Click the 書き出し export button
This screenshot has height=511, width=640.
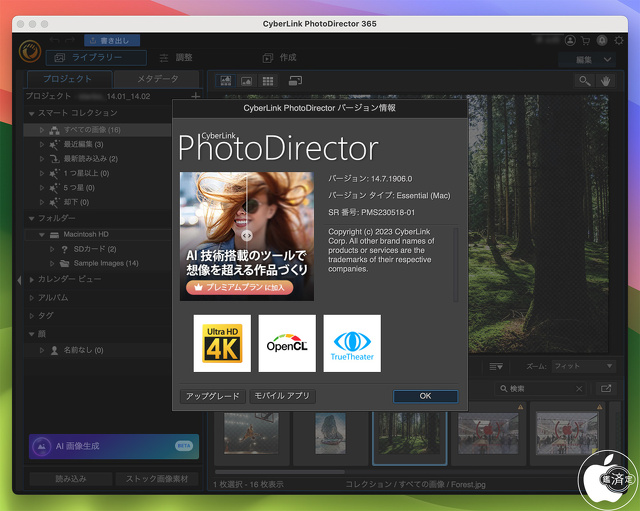click(x=112, y=40)
